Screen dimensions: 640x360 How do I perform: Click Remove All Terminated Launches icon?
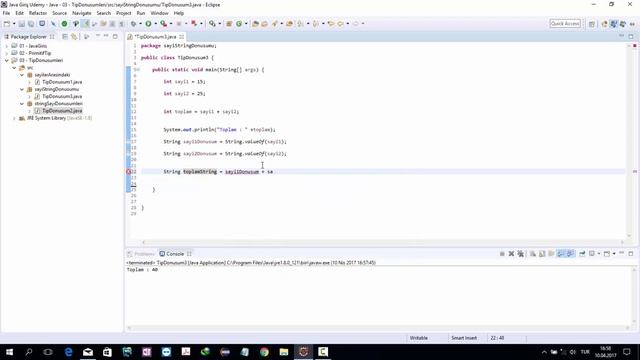tap(520, 254)
